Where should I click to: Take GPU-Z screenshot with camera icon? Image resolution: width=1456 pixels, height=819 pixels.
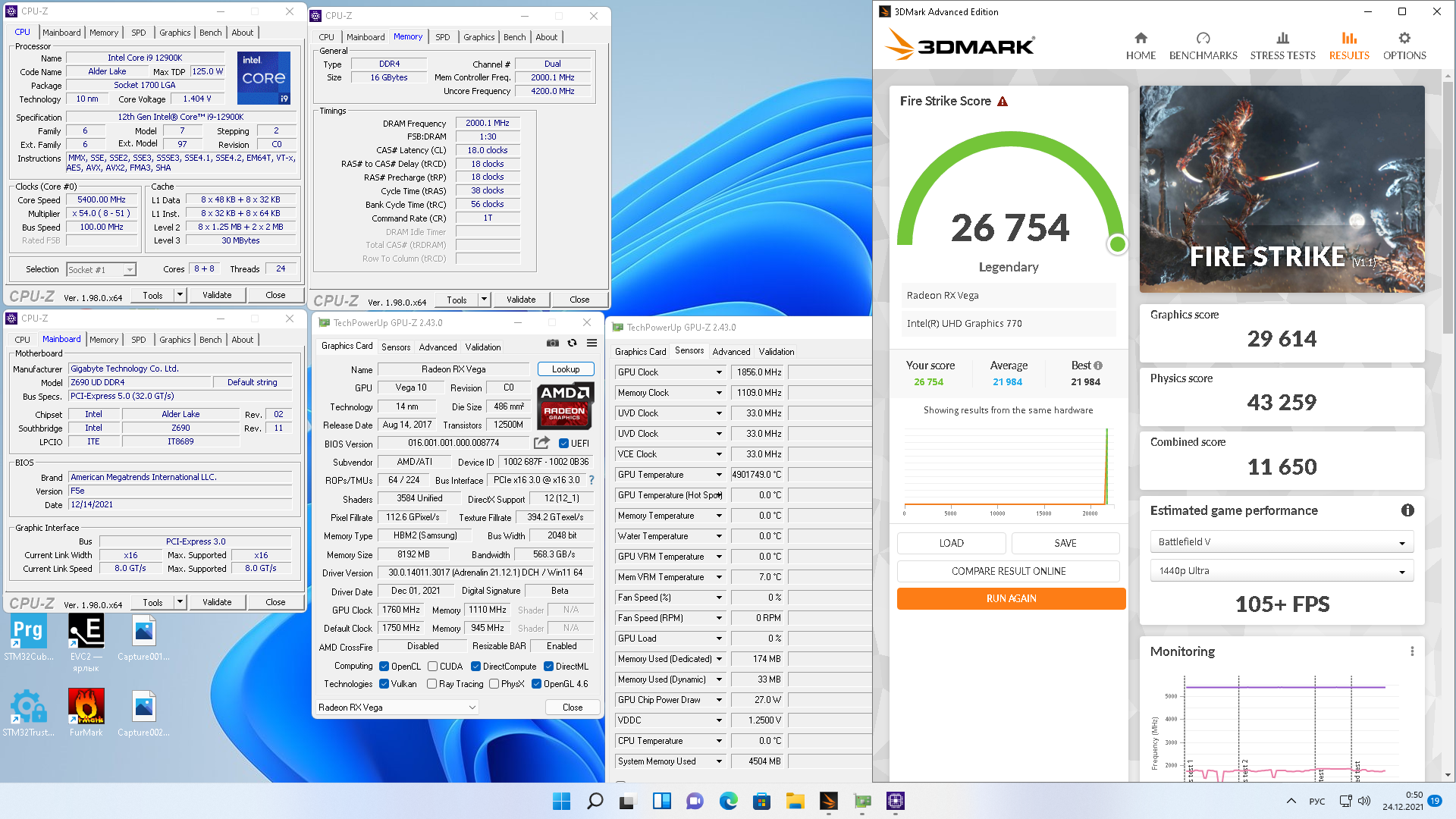click(x=553, y=343)
